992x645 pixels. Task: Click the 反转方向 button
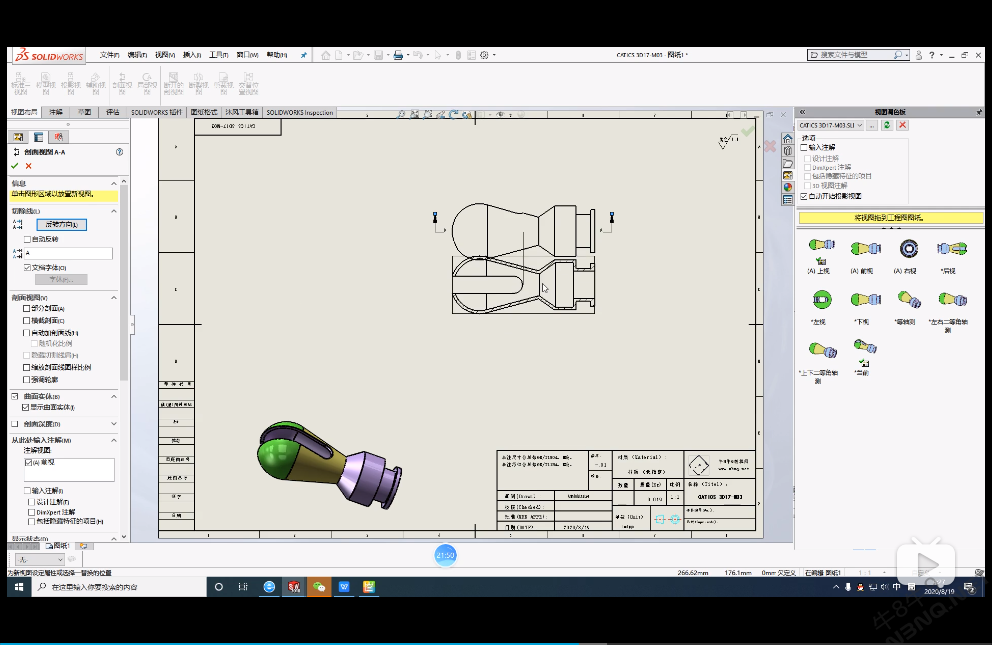click(x=61, y=224)
